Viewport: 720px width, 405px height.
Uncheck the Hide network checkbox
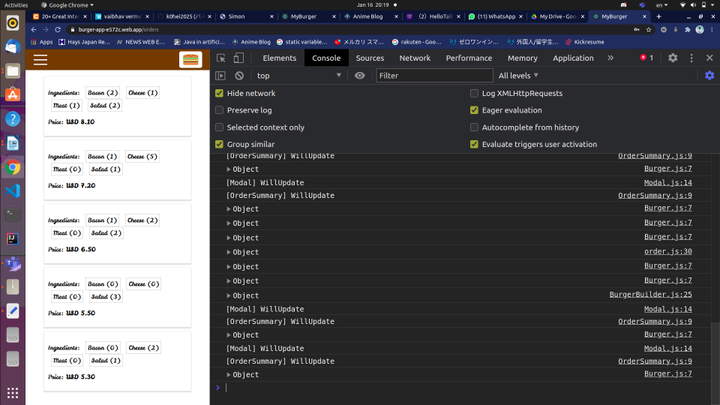[x=220, y=93]
